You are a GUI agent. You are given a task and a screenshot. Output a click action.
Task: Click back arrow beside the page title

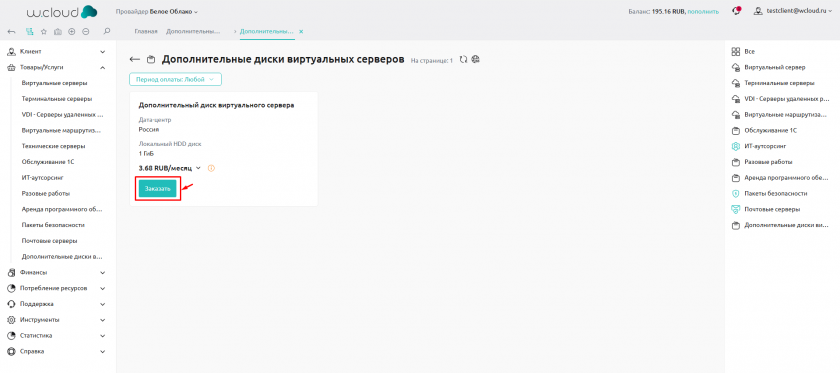coord(135,59)
